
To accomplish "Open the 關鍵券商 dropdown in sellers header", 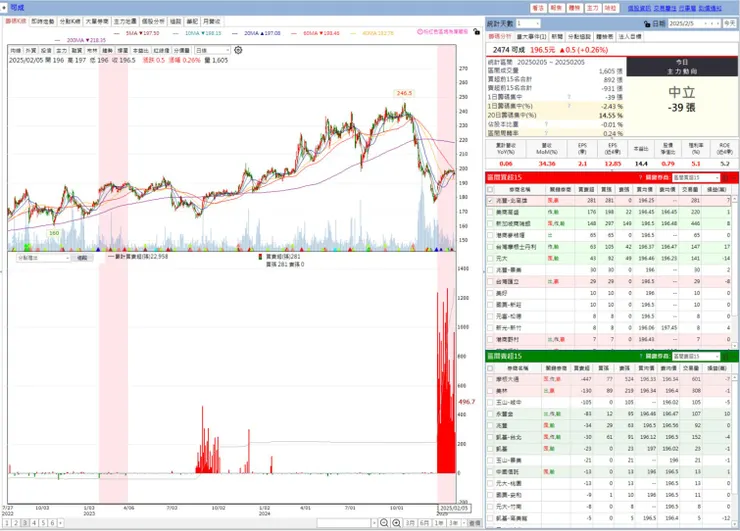I will pos(696,356).
